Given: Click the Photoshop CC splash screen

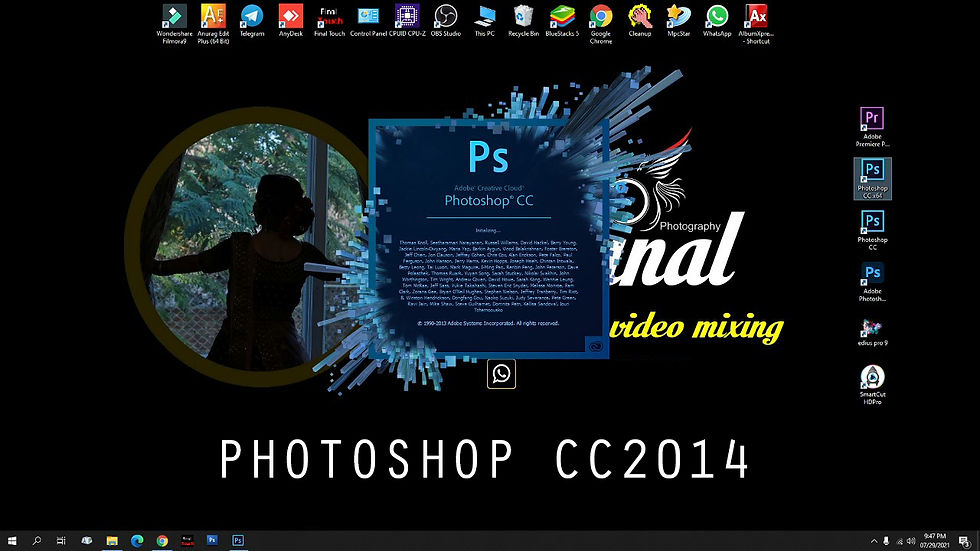Looking at the screenshot, I should click(x=489, y=239).
